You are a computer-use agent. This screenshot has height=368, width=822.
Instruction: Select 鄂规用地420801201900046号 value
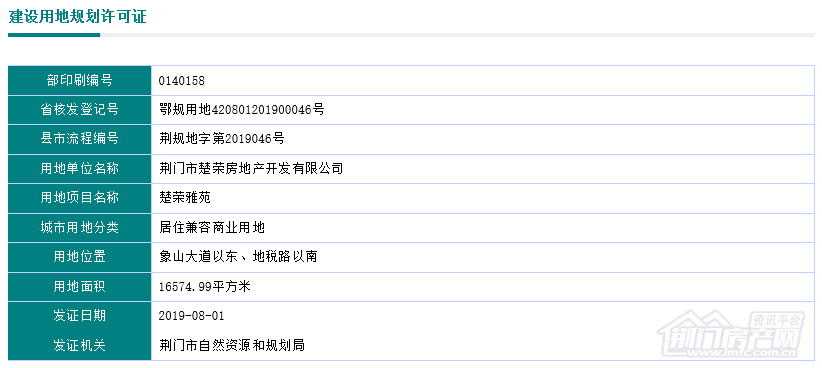click(242, 110)
